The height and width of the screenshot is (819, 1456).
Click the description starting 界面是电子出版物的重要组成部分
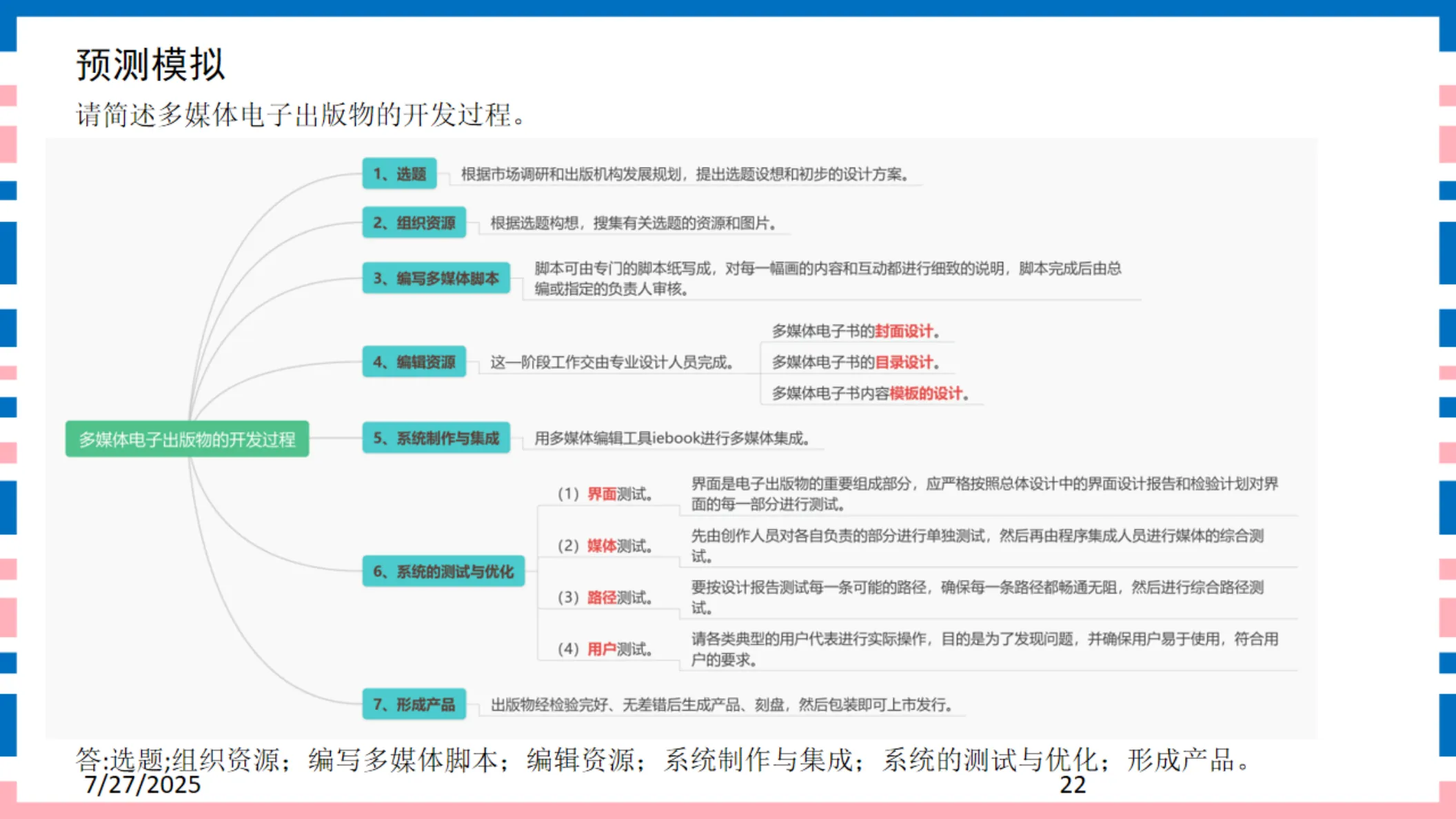(x=984, y=494)
